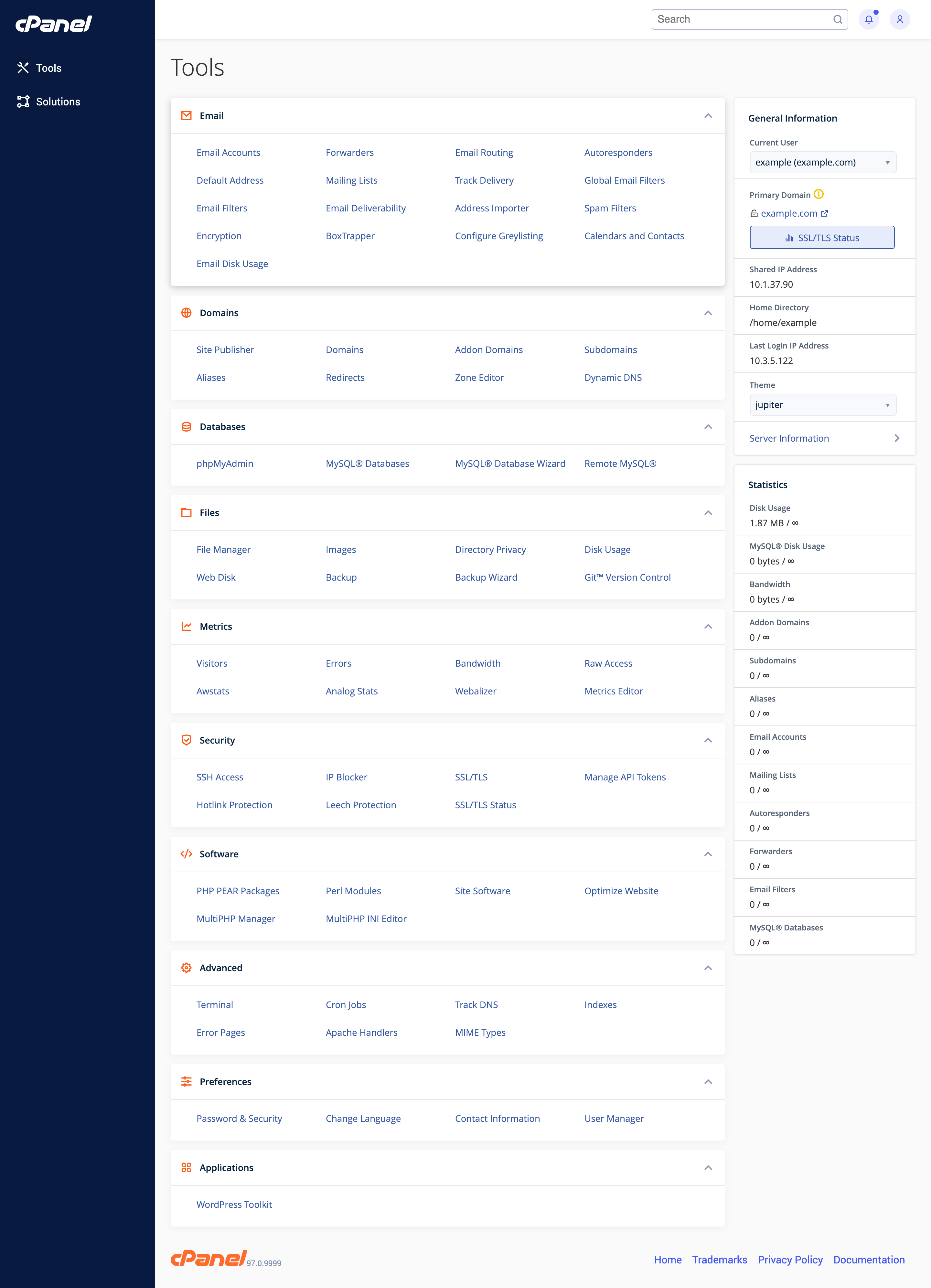Image resolution: width=931 pixels, height=1288 pixels.
Task: Open the user account avatar icon
Action: tap(899, 19)
